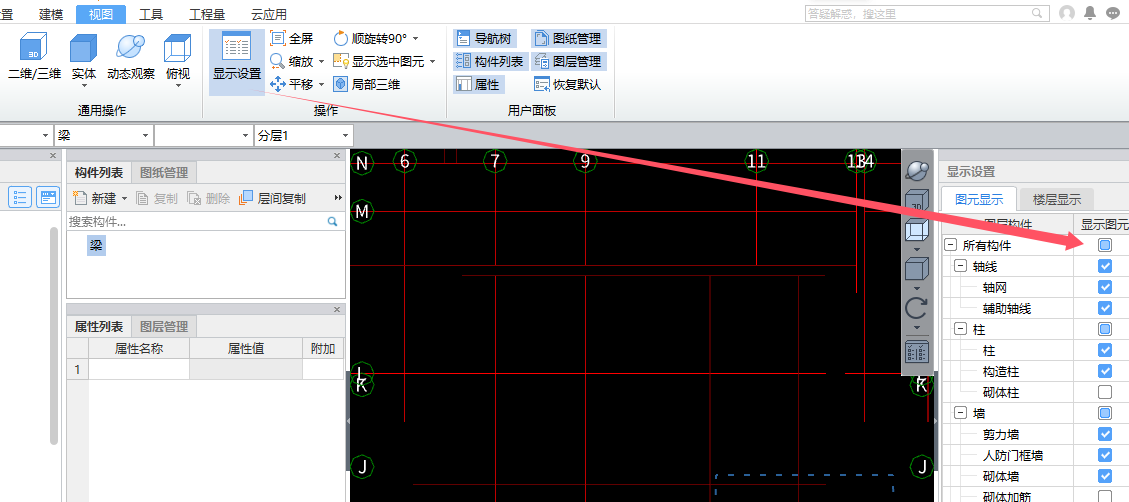The image size is (1129, 502).
Task: Click the 层间复制 button
Action: point(274,198)
